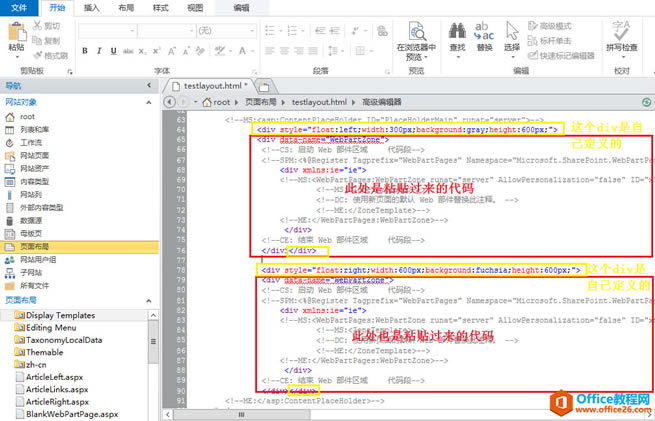655x421 pixels.
Task: Click 页面布局 in the breadcrumb path
Action: 261,102
